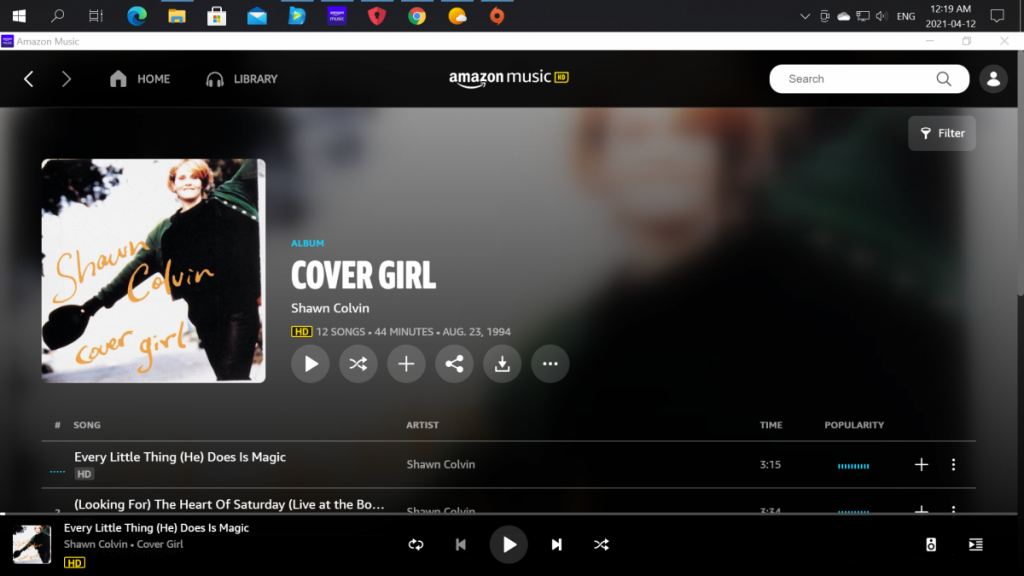Open the orange circular app on the taskbar

(x=497, y=16)
